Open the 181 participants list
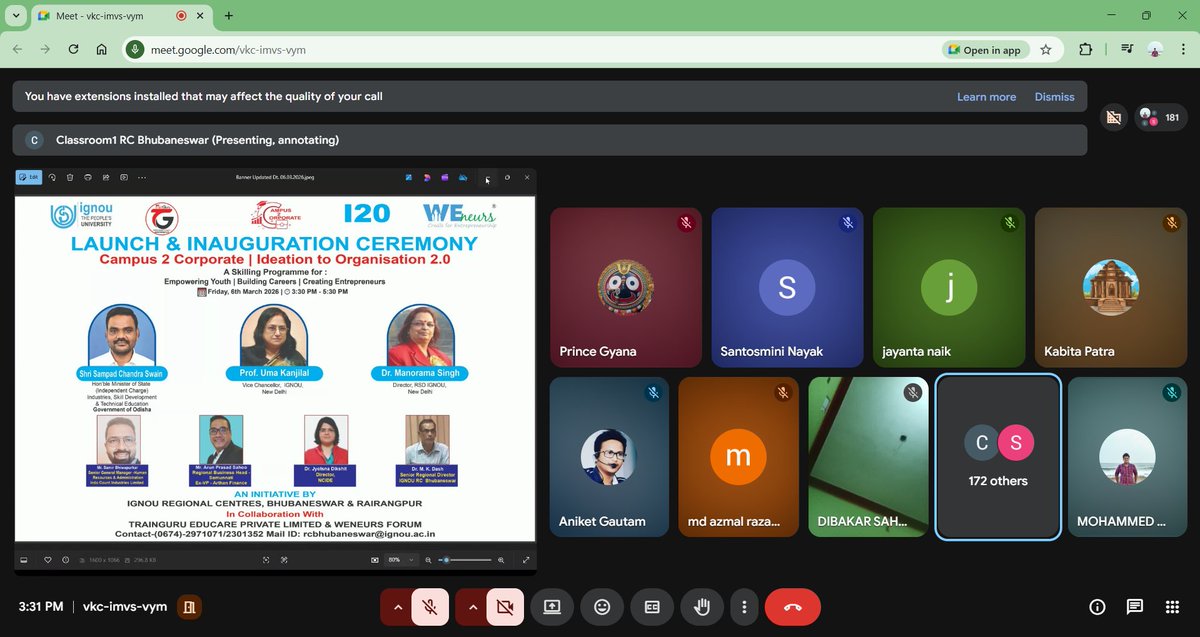Image resolution: width=1200 pixels, height=637 pixels. click(1160, 117)
